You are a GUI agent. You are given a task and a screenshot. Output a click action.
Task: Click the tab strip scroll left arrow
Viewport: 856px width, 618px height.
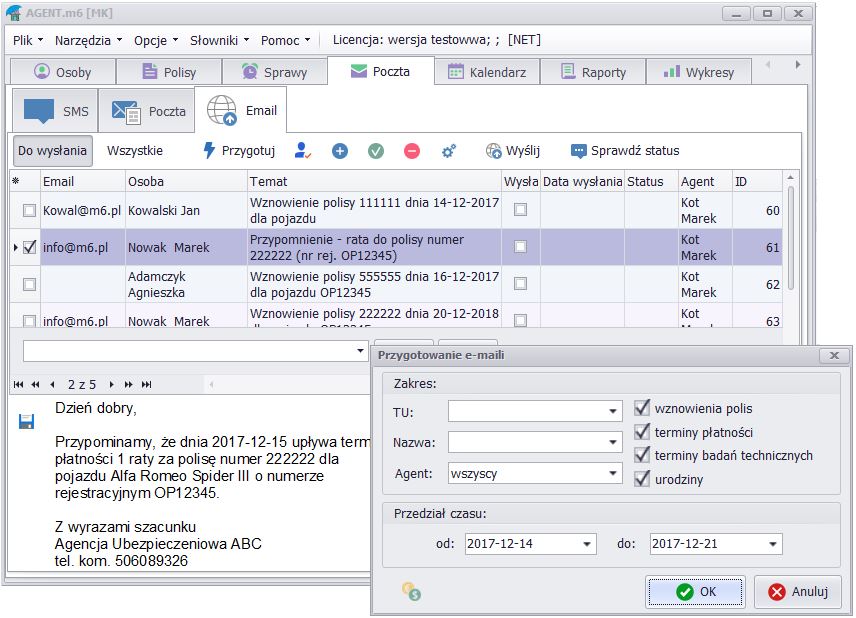coord(769,64)
